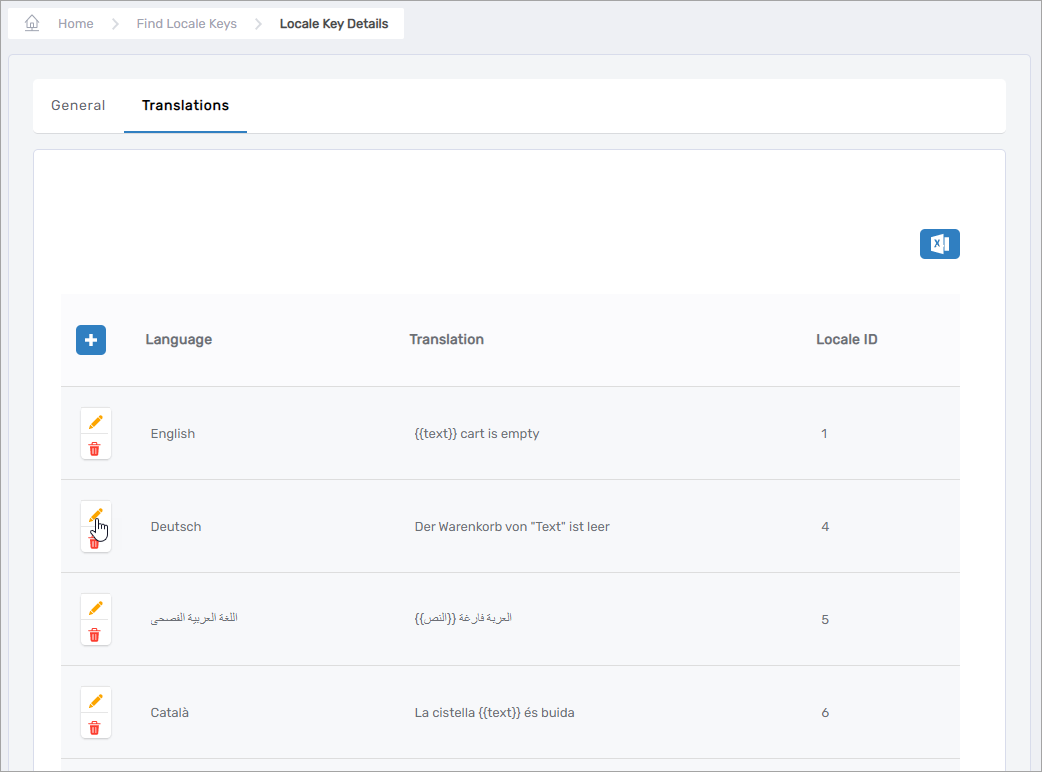This screenshot has height=772, width=1042.
Task: Delete the Deutsch translation row
Action: click(95, 542)
